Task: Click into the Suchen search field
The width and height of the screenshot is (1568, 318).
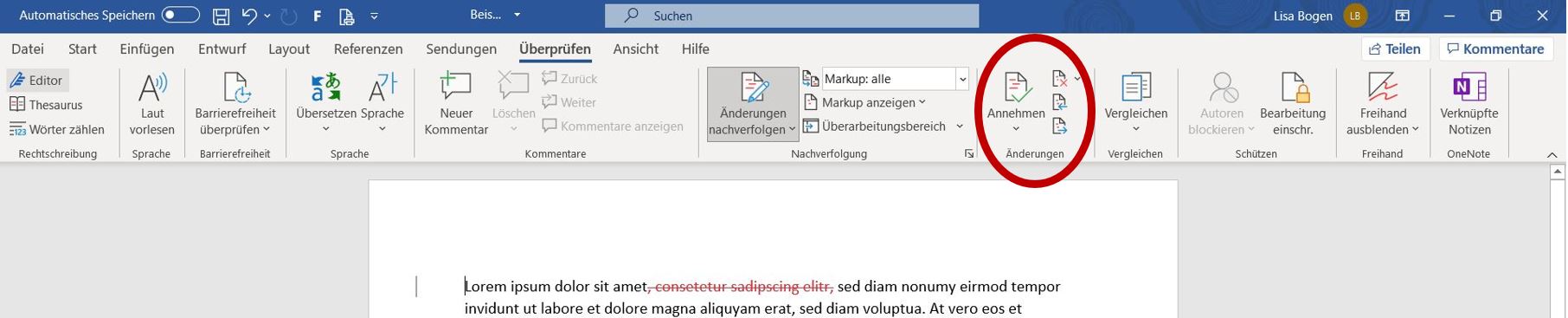Action: [x=792, y=16]
